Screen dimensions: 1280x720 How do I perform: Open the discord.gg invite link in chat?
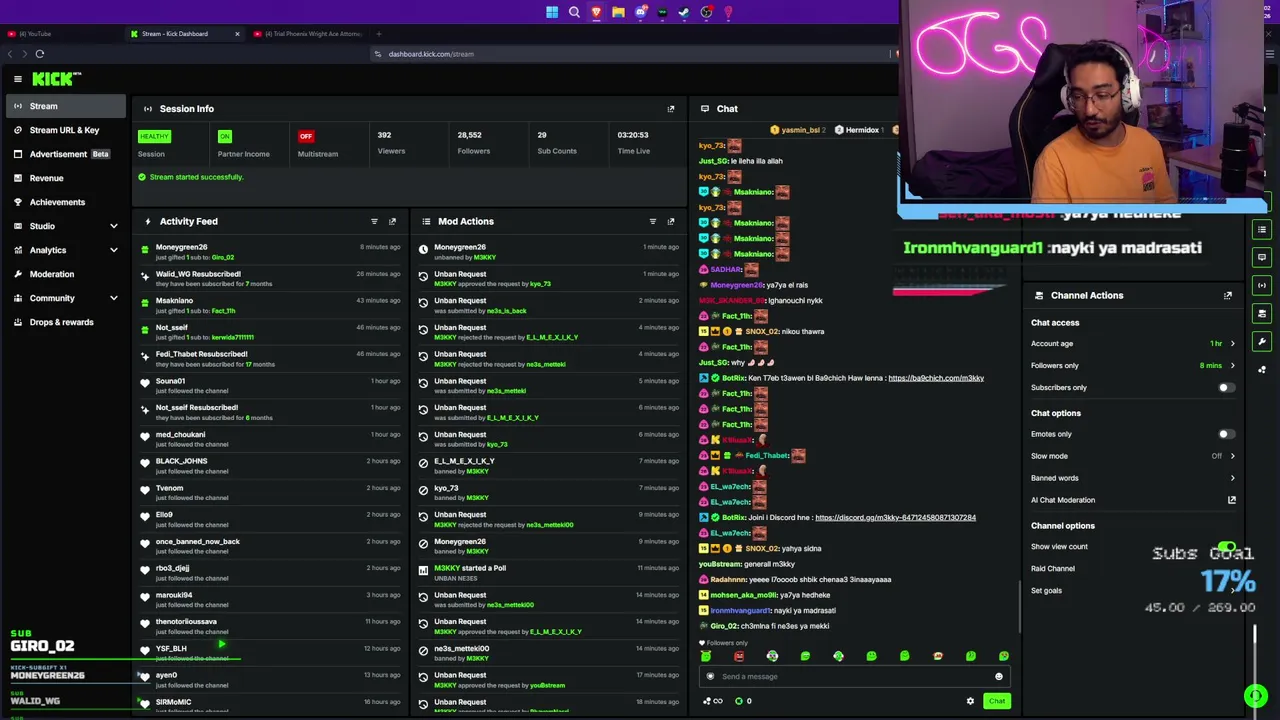point(895,518)
